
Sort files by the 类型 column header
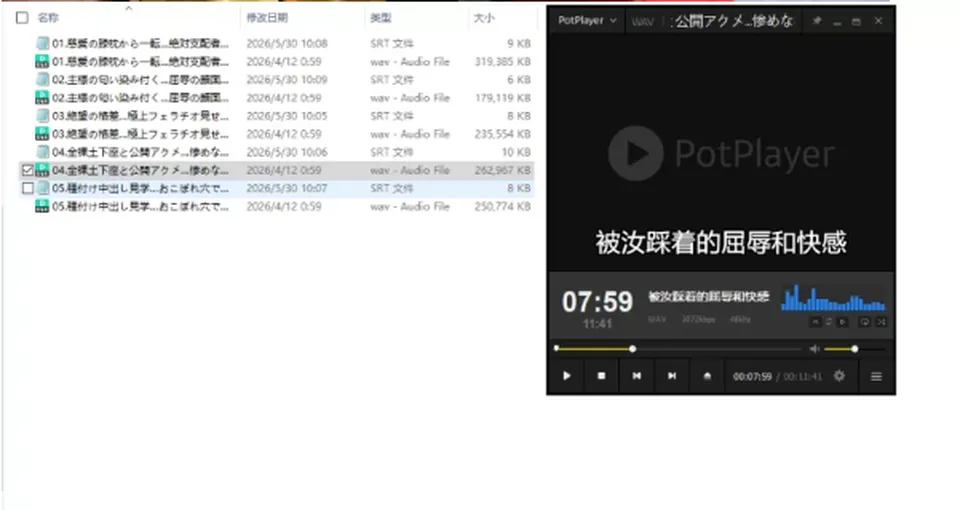(380, 18)
